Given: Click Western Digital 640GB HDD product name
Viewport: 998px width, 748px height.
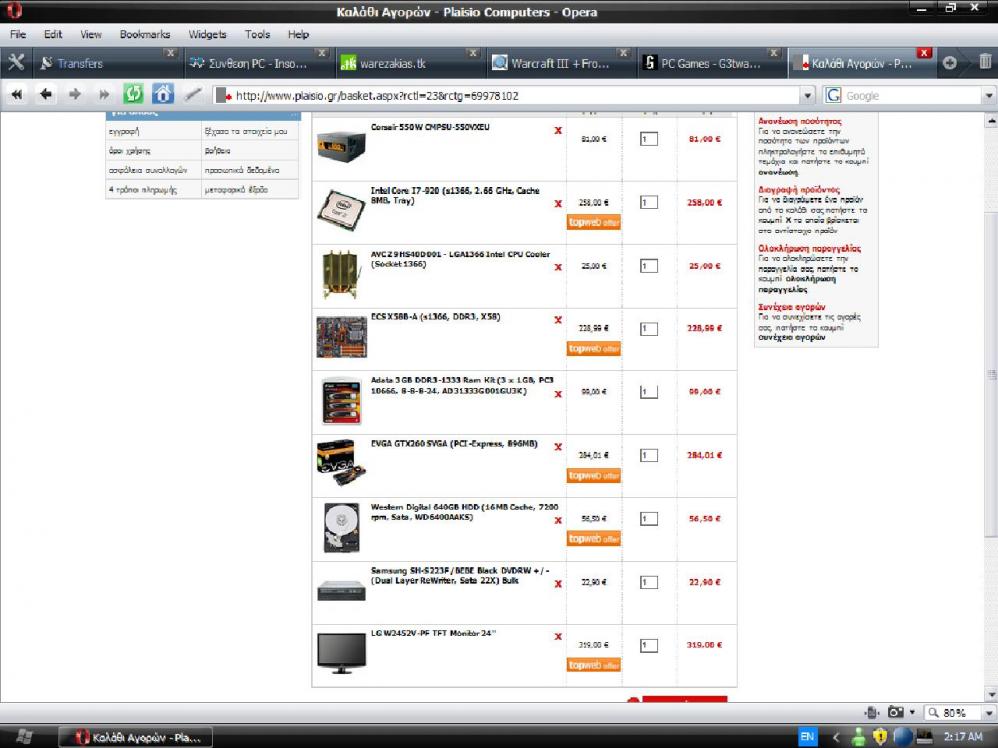Looking at the screenshot, I should coord(465,512).
